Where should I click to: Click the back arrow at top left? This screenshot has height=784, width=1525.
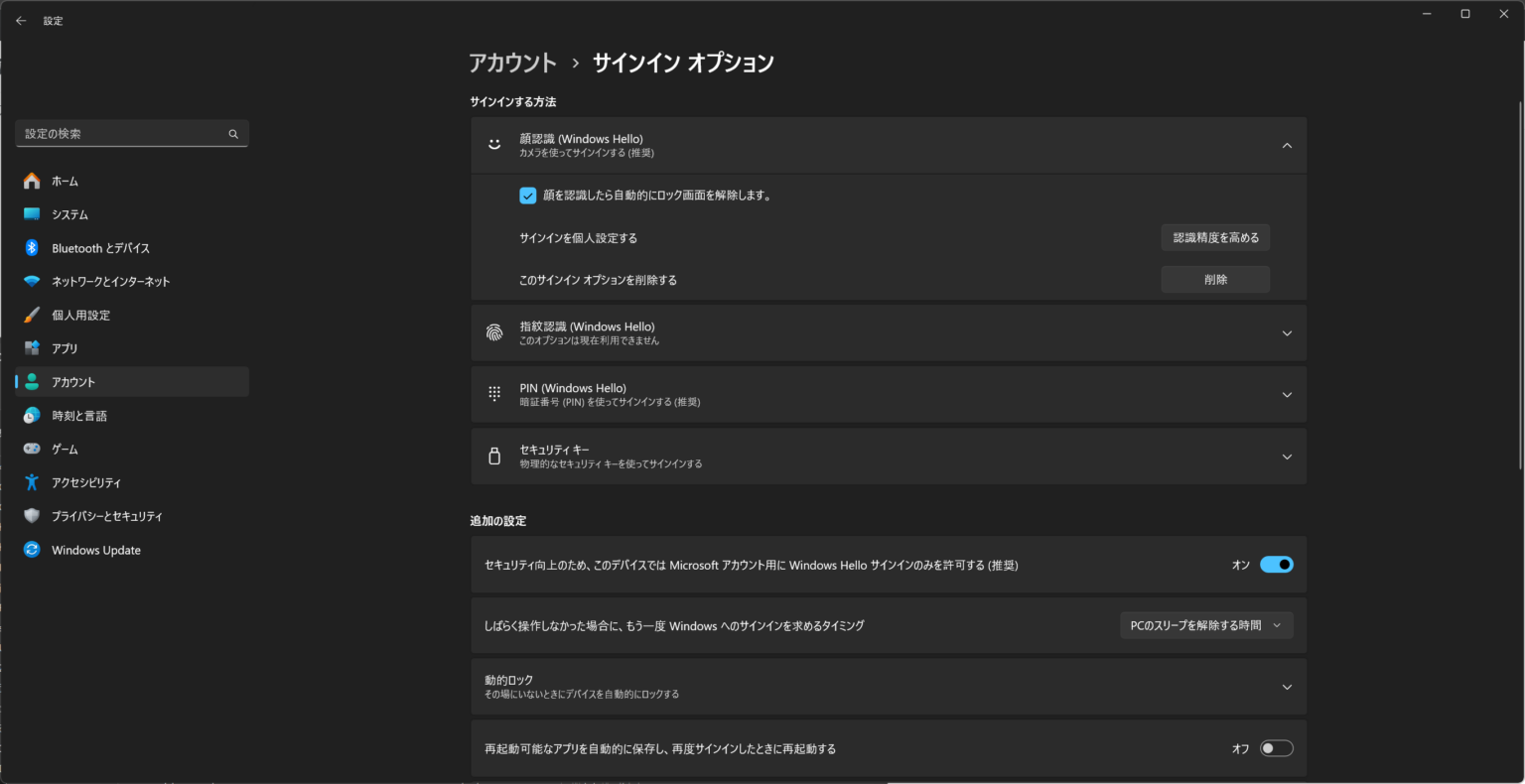pos(21,20)
